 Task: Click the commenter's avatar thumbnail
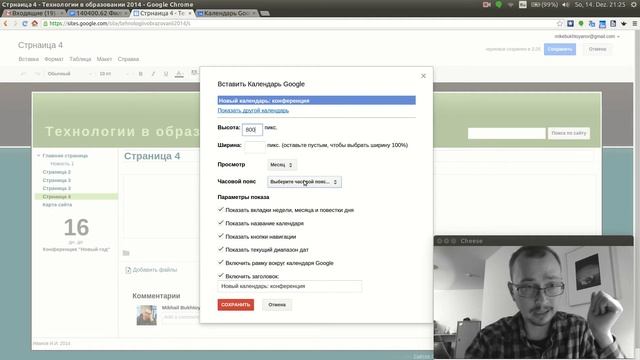[147, 315]
